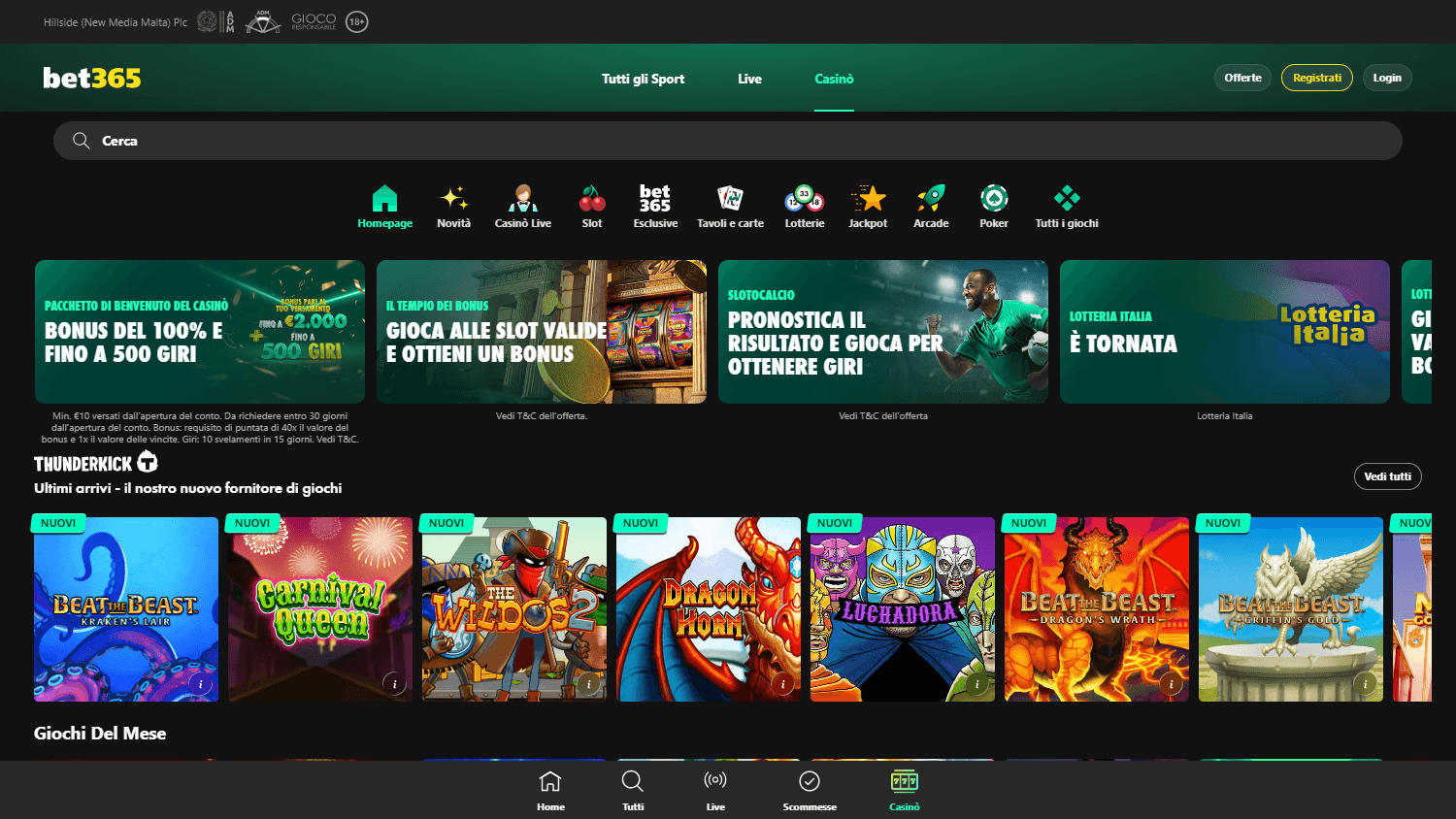The width and height of the screenshot is (1456, 819).
Task: Click the Thunderkick provider logo
Action: pos(96,463)
